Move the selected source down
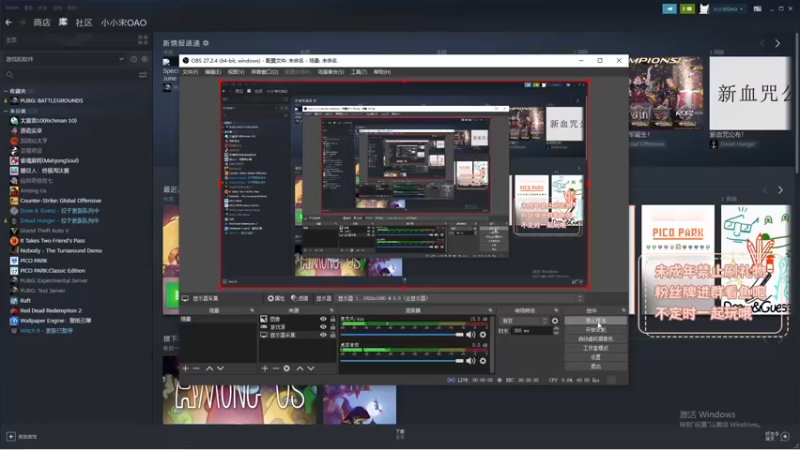The width and height of the screenshot is (800, 450). (311, 368)
